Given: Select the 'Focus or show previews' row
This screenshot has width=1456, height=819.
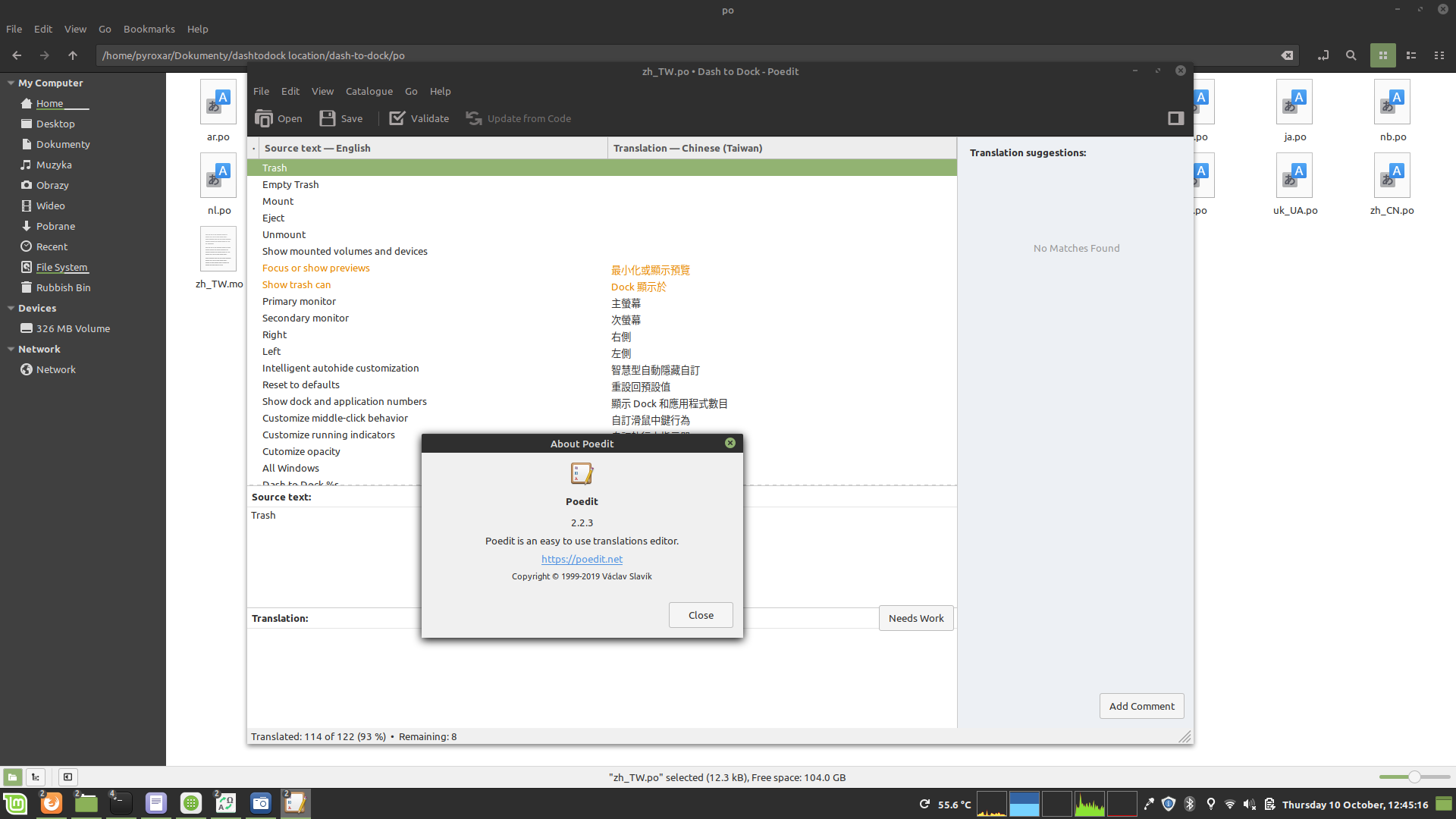Looking at the screenshot, I should coord(601,268).
